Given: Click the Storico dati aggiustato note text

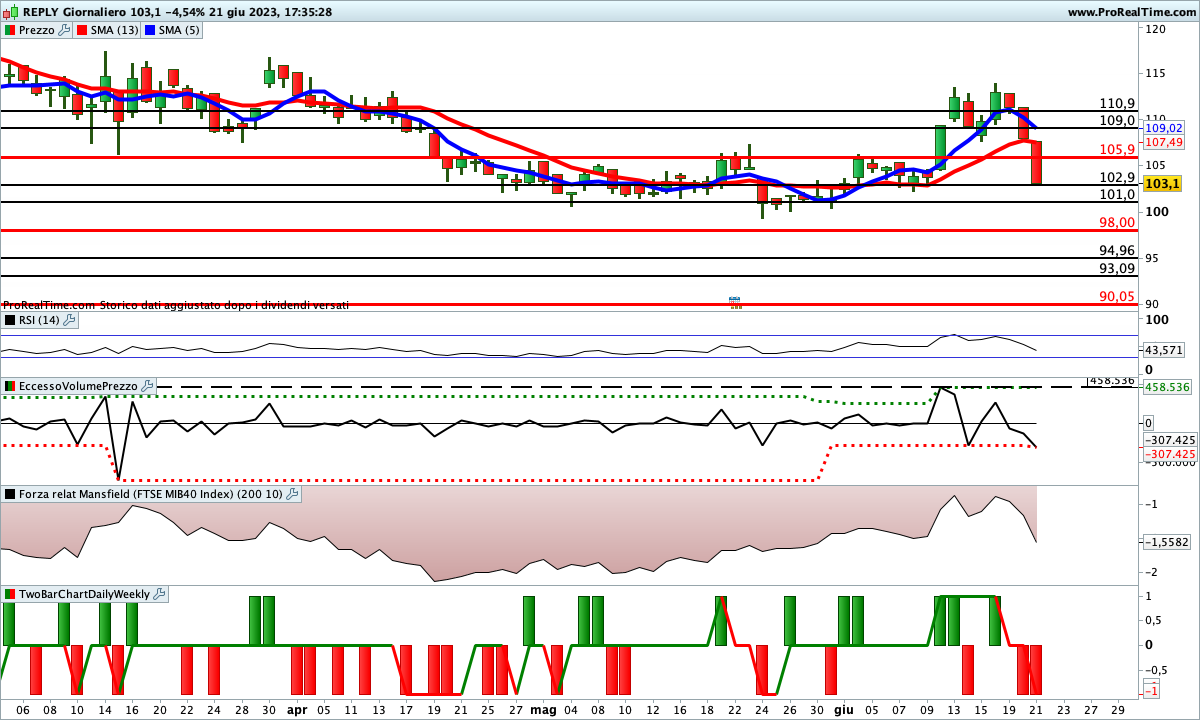Looking at the screenshot, I should 223,304.
